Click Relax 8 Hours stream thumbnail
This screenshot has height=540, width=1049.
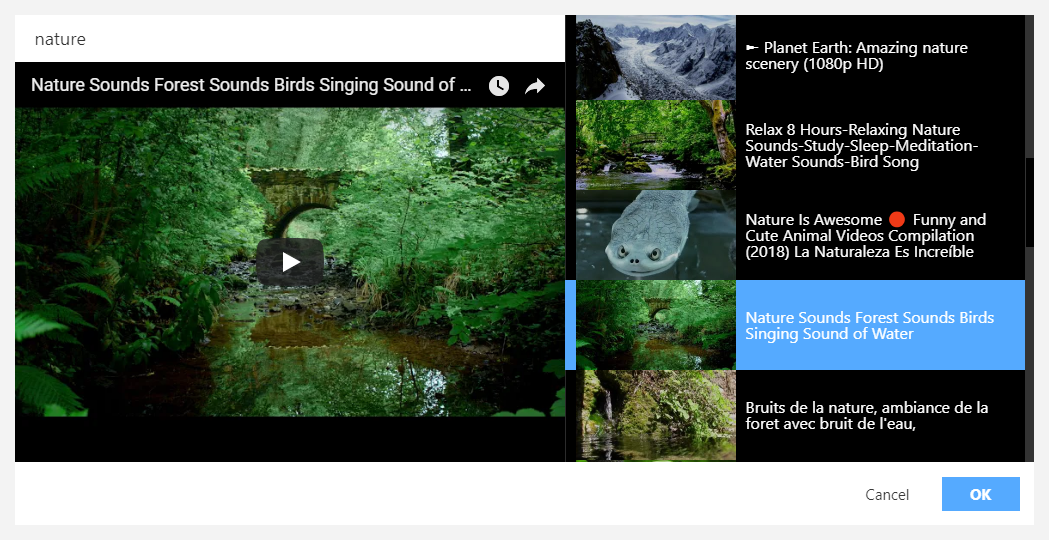pyautogui.click(x=656, y=145)
